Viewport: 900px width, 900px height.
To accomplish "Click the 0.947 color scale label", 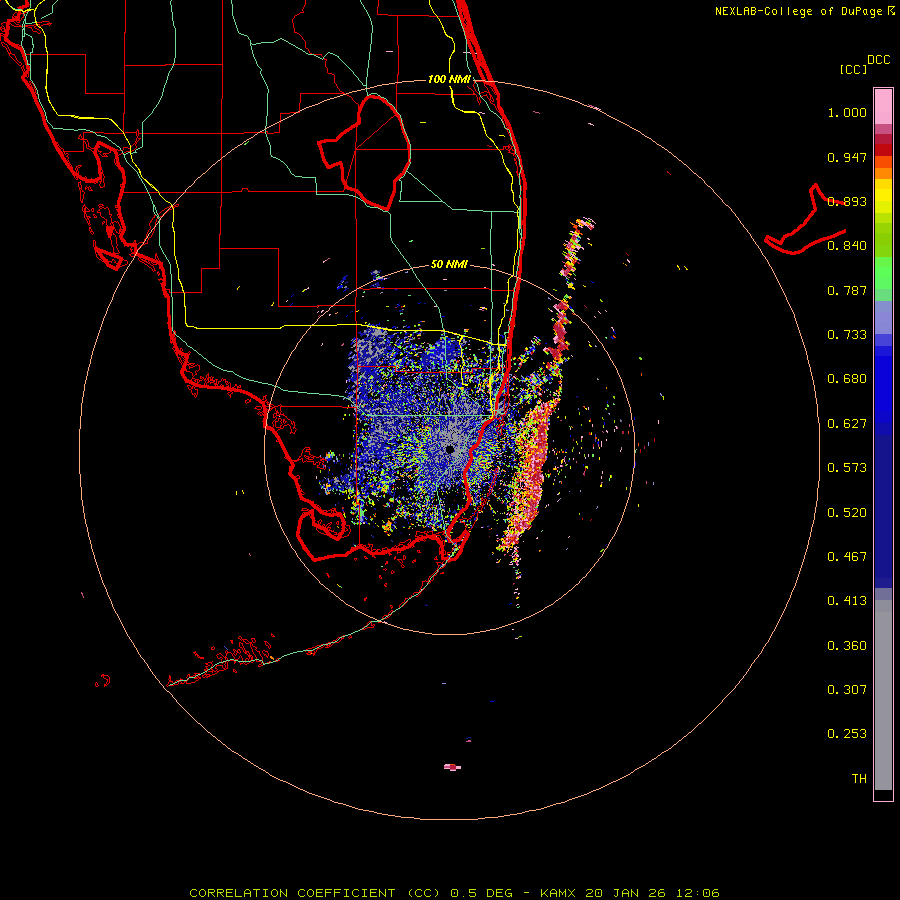I will coord(847,157).
